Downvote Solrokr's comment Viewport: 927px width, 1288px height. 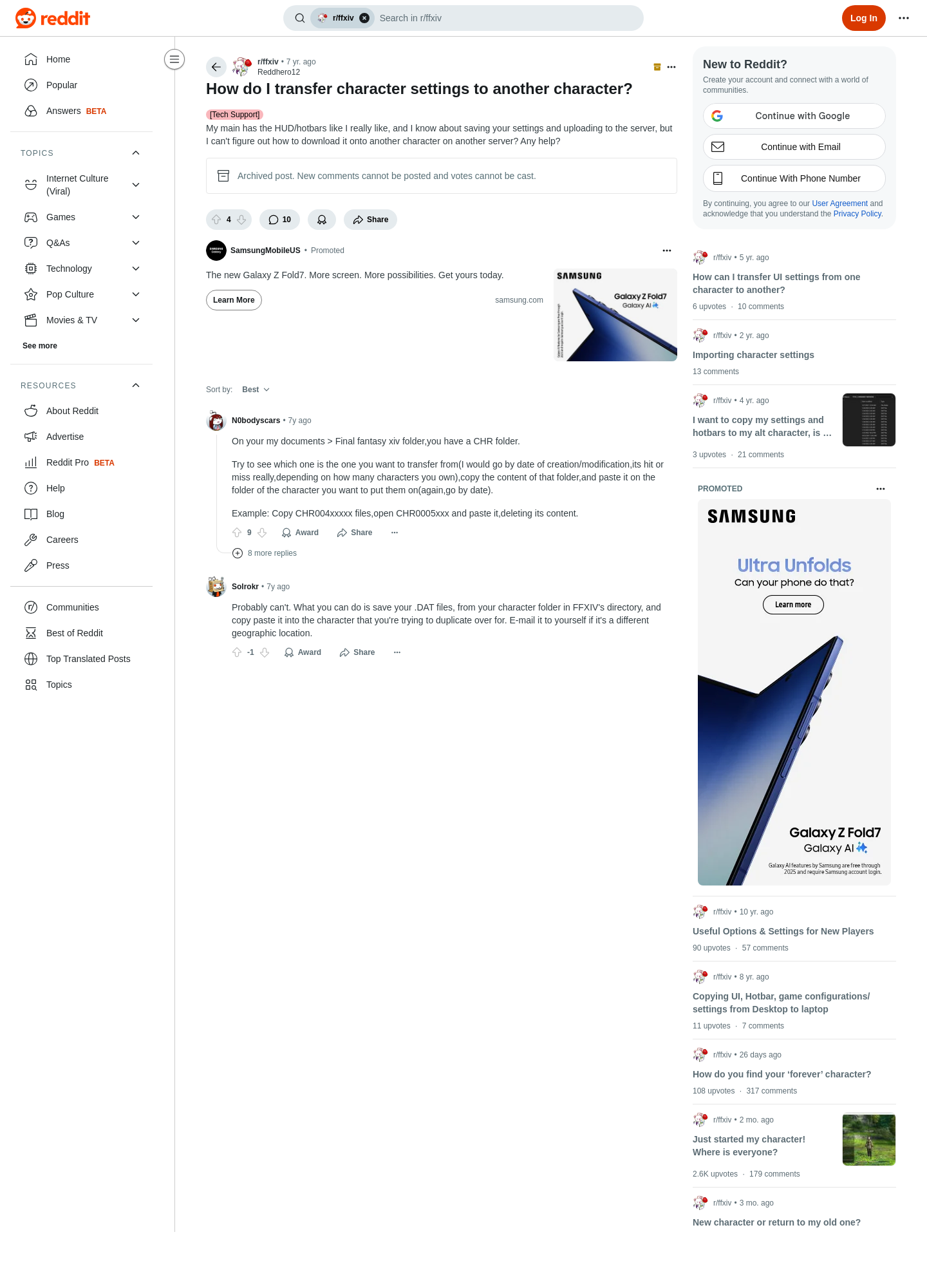(265, 652)
